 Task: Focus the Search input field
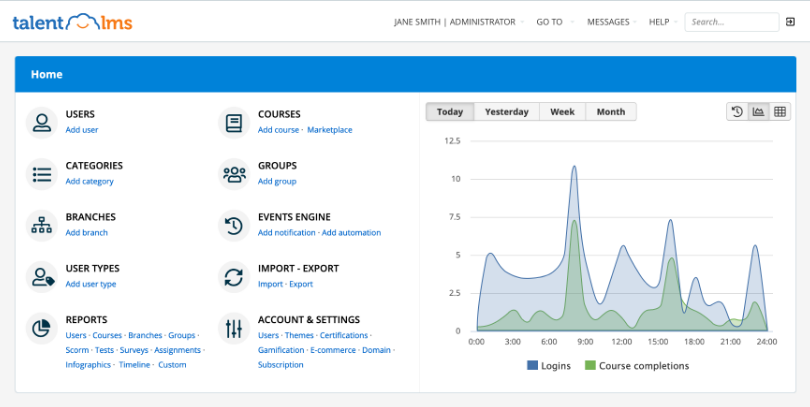click(x=732, y=22)
